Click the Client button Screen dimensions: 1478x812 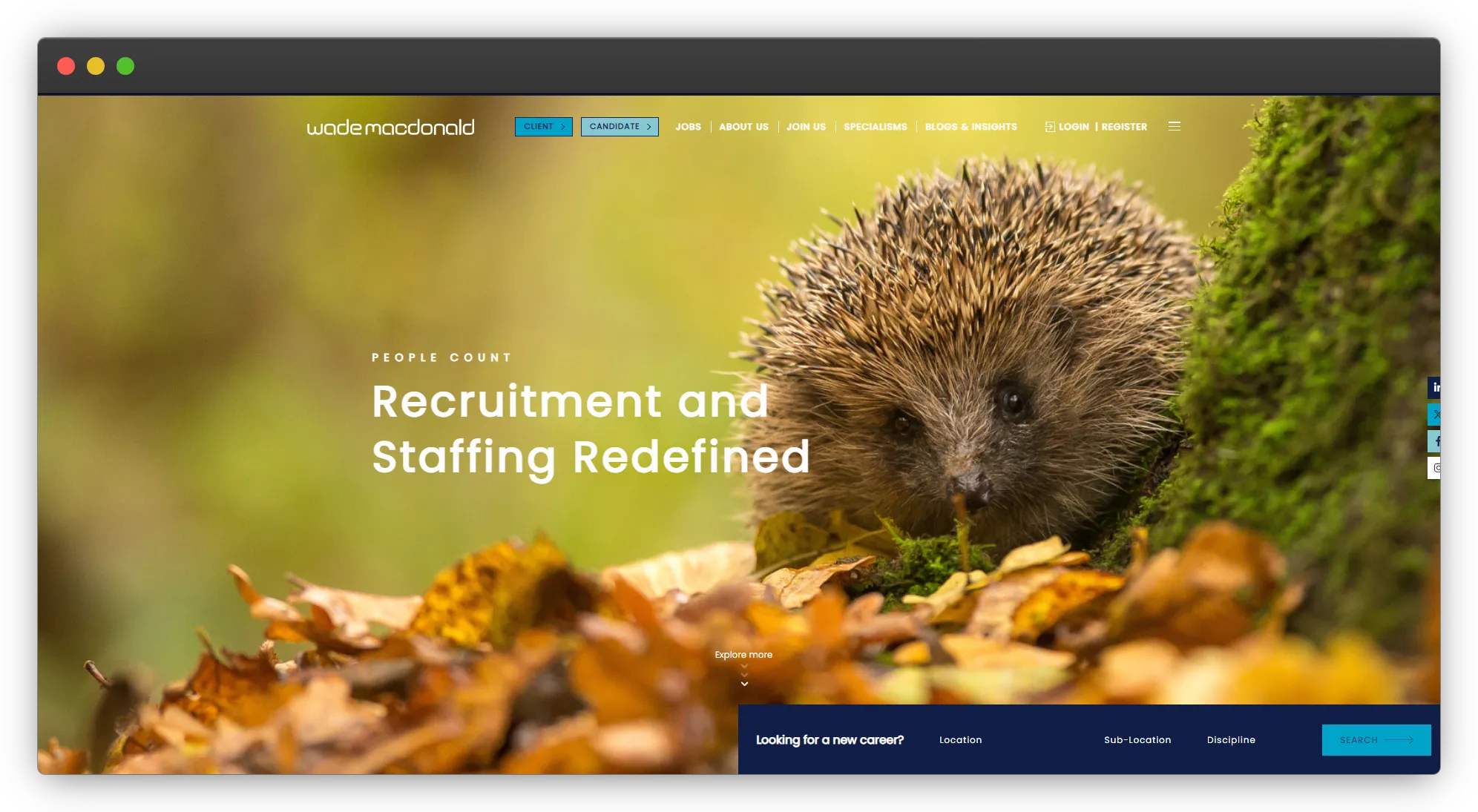543,127
